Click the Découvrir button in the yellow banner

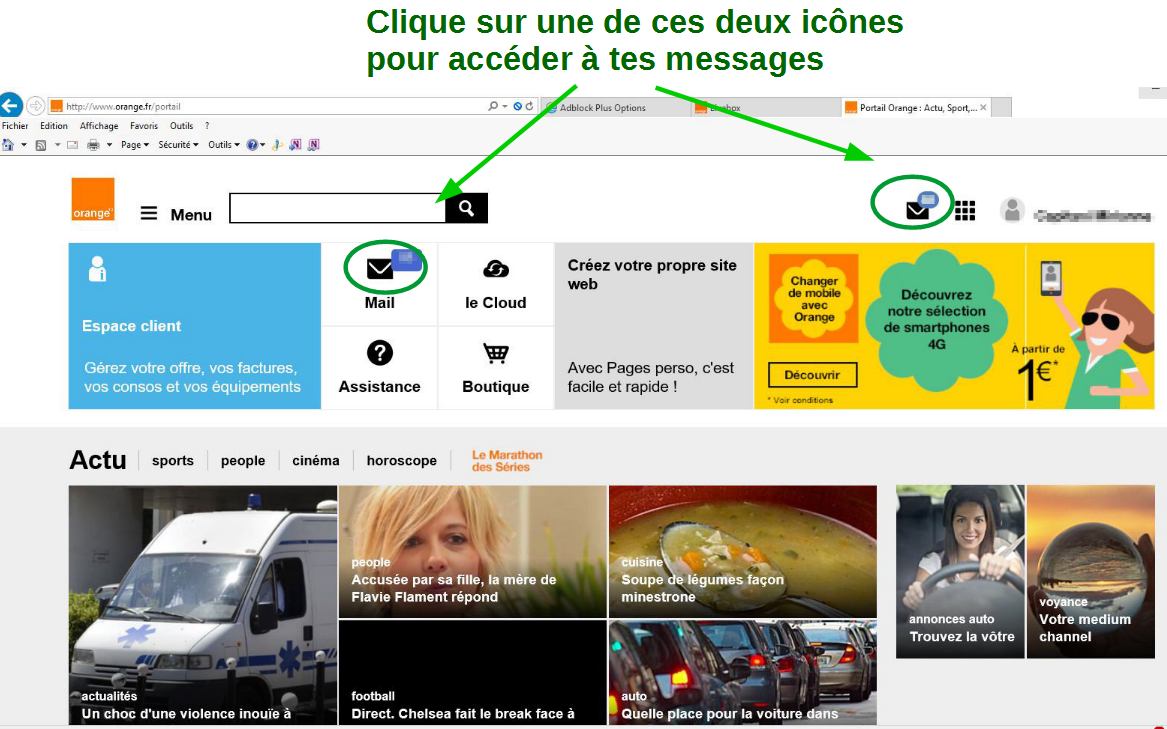(812, 375)
